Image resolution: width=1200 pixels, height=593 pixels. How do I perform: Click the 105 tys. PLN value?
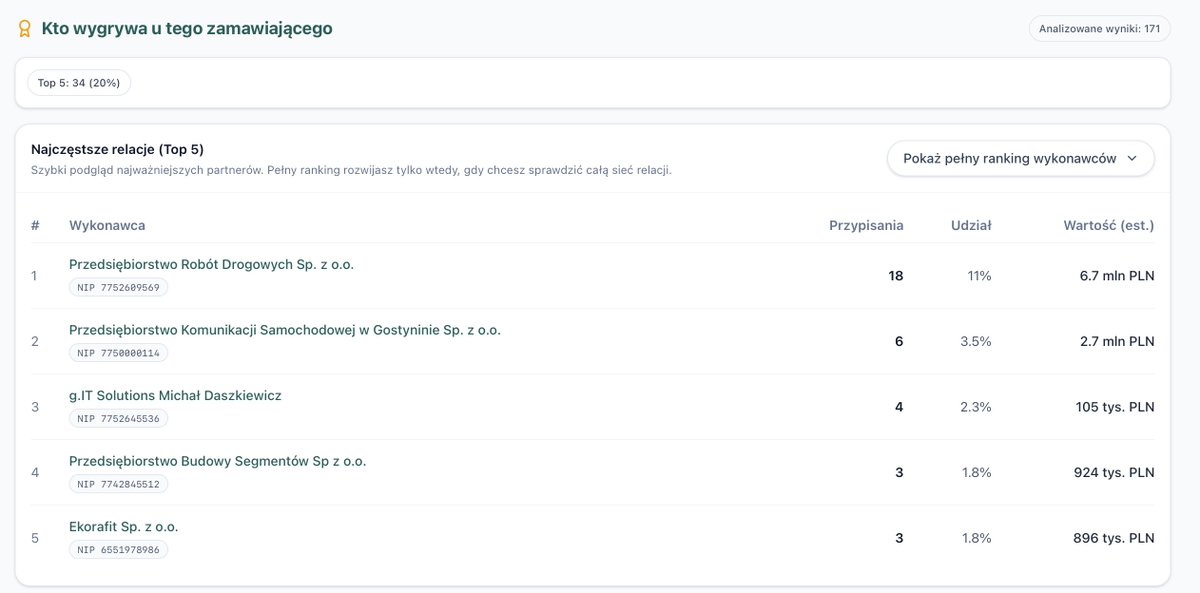coord(1115,407)
